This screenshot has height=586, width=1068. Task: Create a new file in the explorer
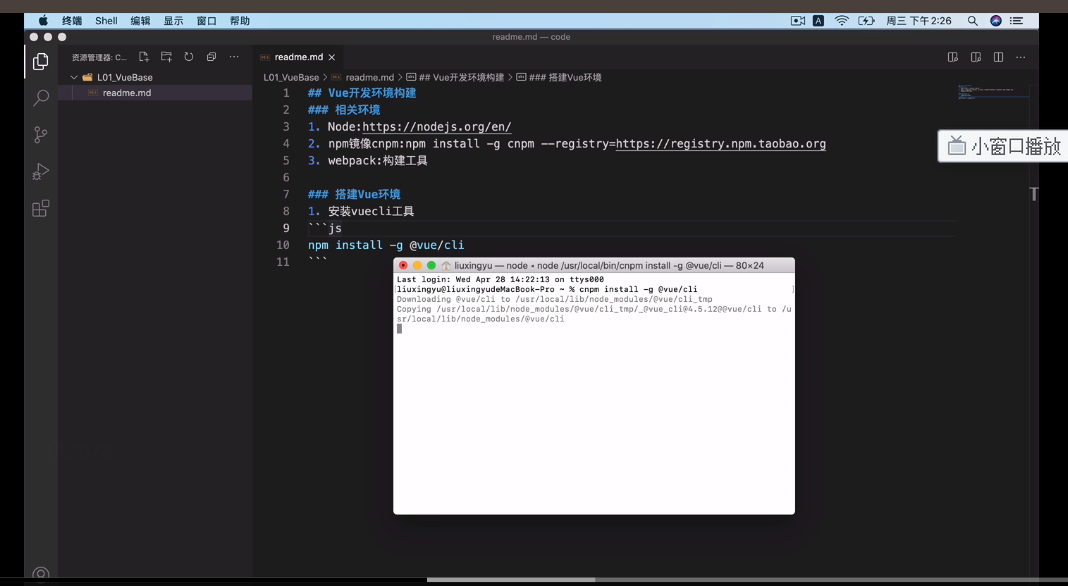pos(144,57)
